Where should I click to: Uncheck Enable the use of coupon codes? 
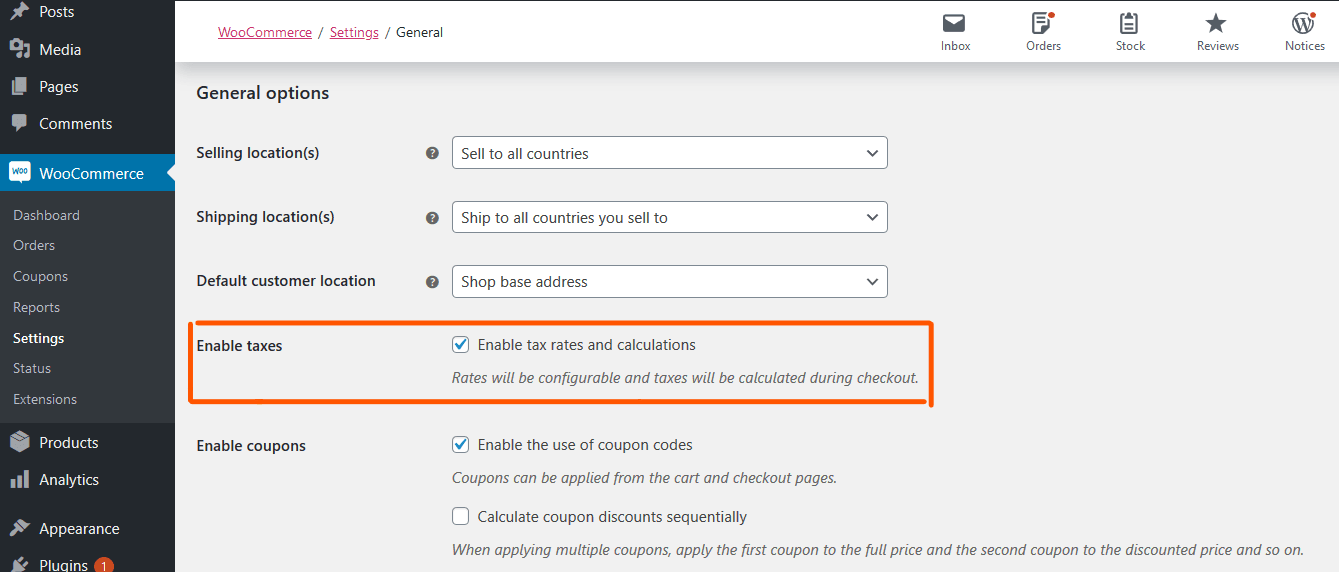[461, 445]
